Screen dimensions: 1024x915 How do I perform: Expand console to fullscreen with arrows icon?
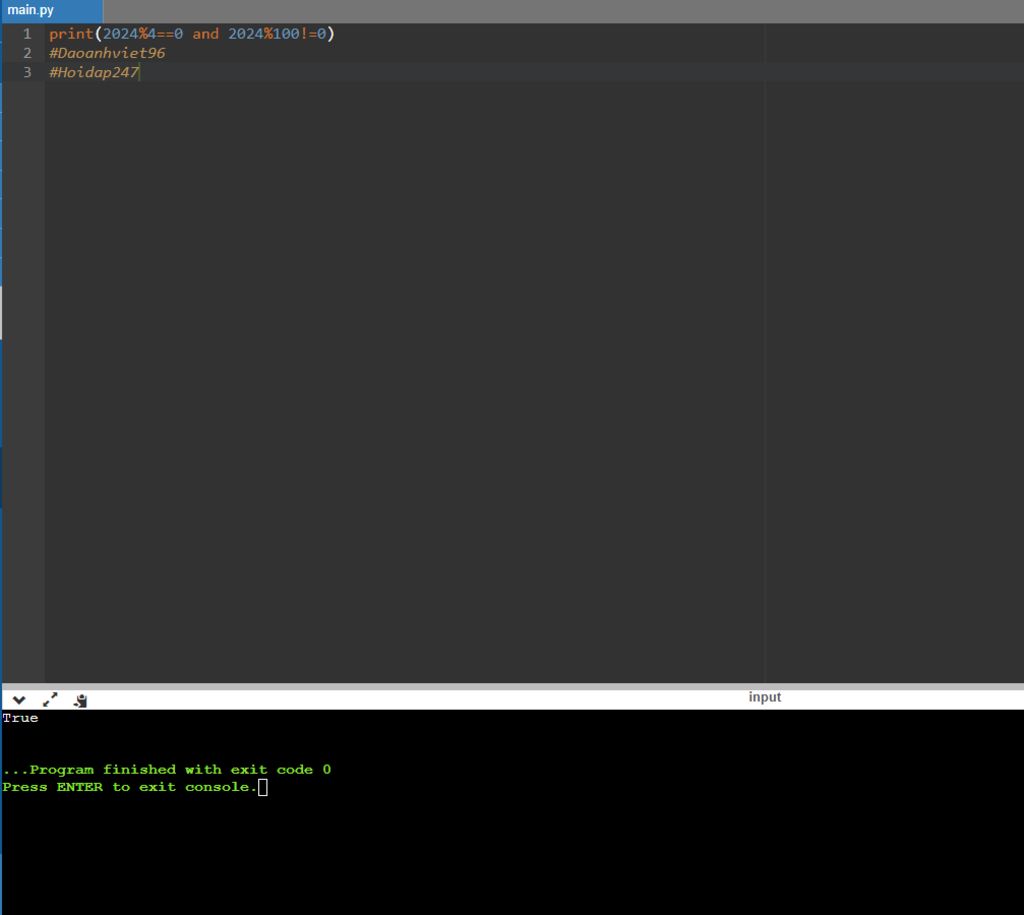[50, 700]
